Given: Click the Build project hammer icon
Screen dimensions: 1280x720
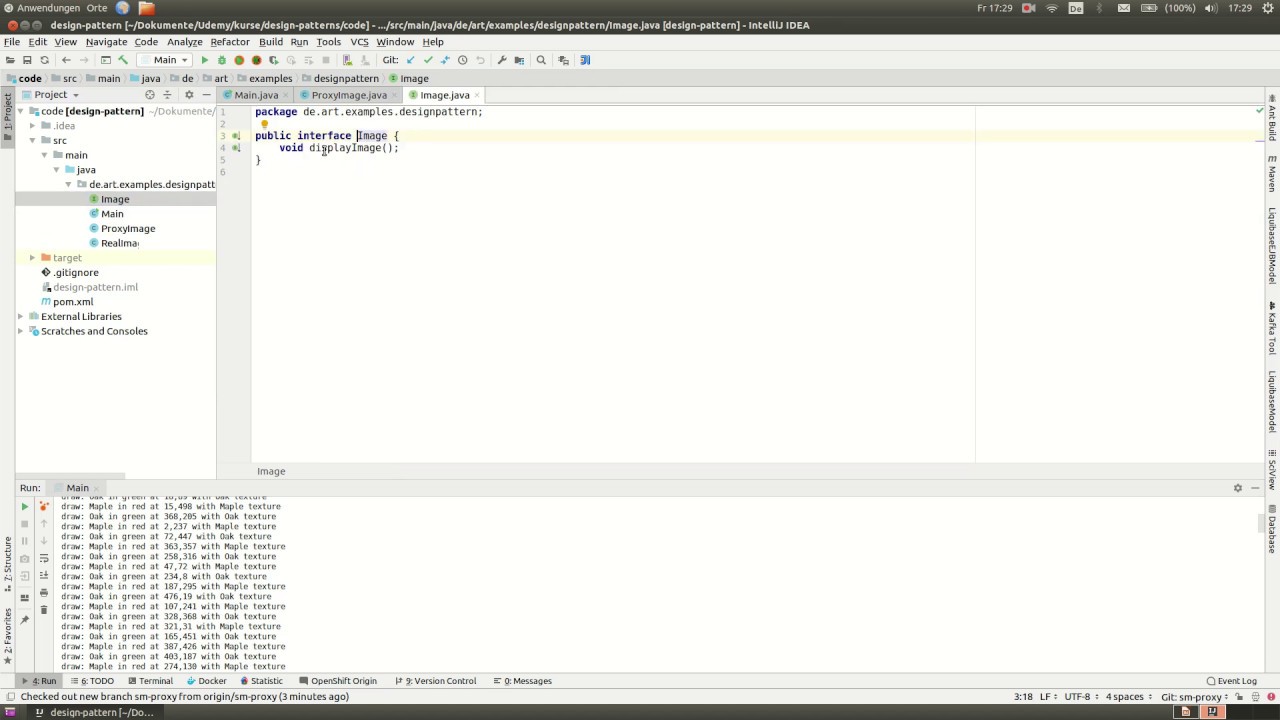Looking at the screenshot, I should pyautogui.click(x=123, y=60).
